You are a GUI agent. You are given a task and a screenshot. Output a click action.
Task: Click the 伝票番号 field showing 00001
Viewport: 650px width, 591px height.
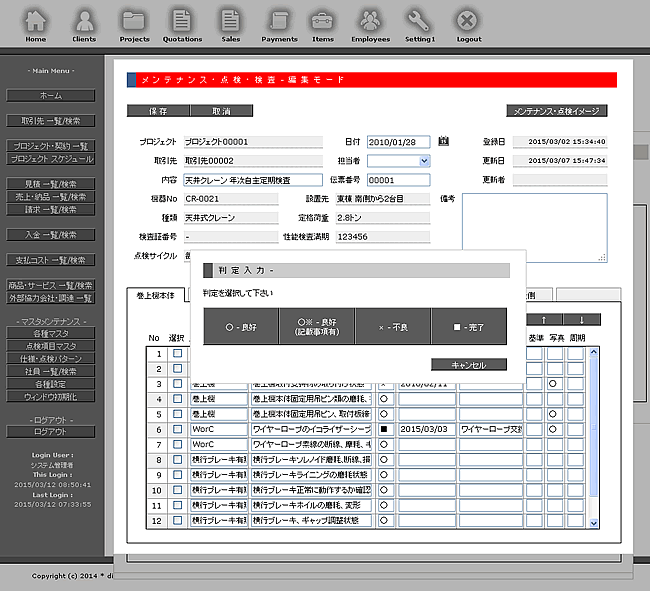(399, 180)
